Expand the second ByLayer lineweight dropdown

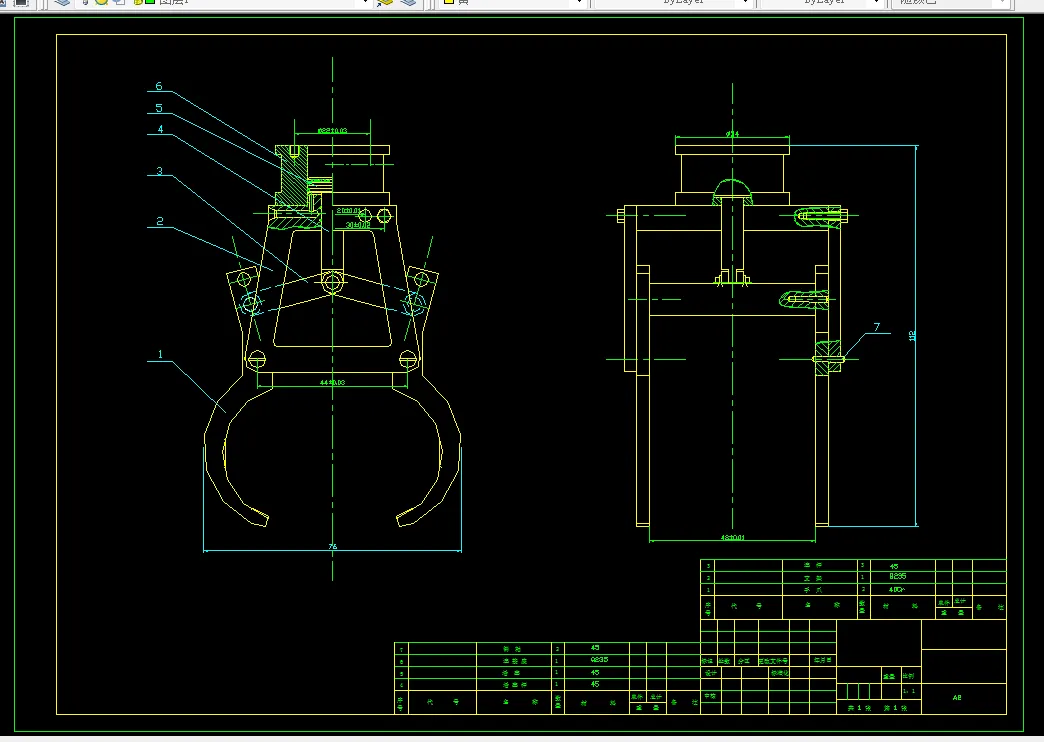pos(876,3)
